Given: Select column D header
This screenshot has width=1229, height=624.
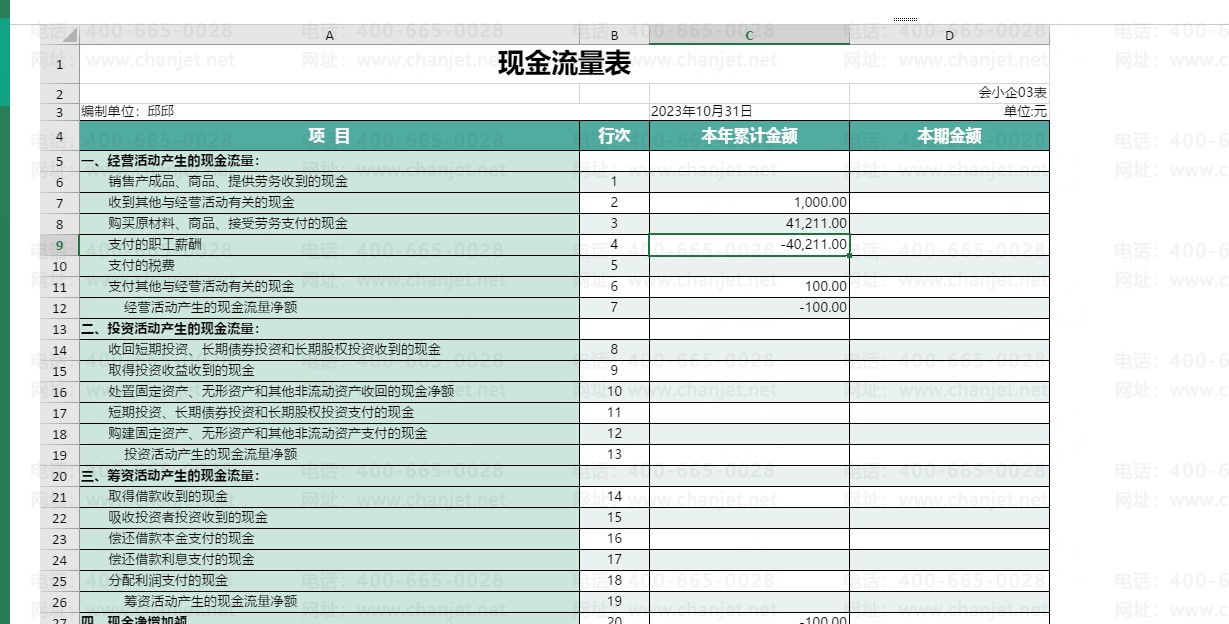Looking at the screenshot, I should click(x=949, y=35).
